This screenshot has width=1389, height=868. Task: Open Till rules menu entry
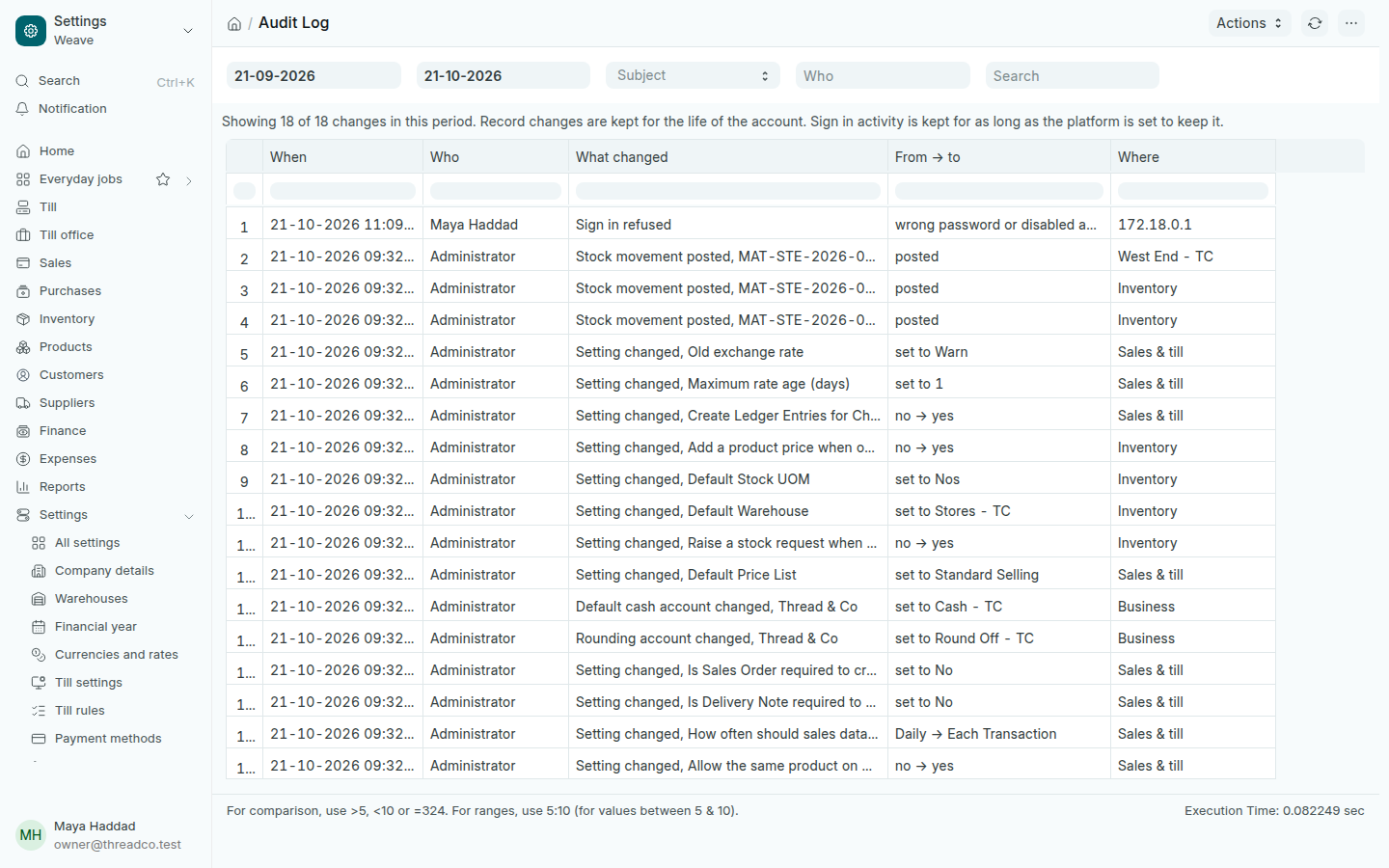80,711
